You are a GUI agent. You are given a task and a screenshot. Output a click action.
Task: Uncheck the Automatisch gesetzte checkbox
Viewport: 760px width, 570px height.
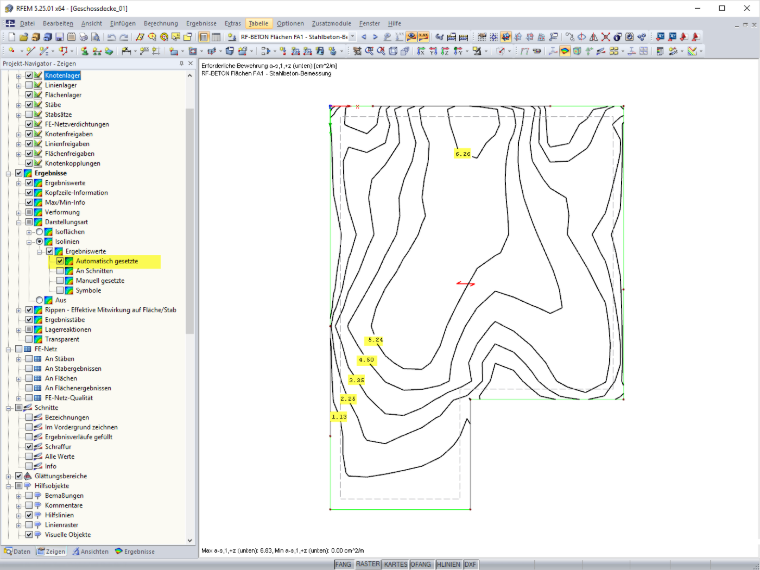(x=60, y=261)
